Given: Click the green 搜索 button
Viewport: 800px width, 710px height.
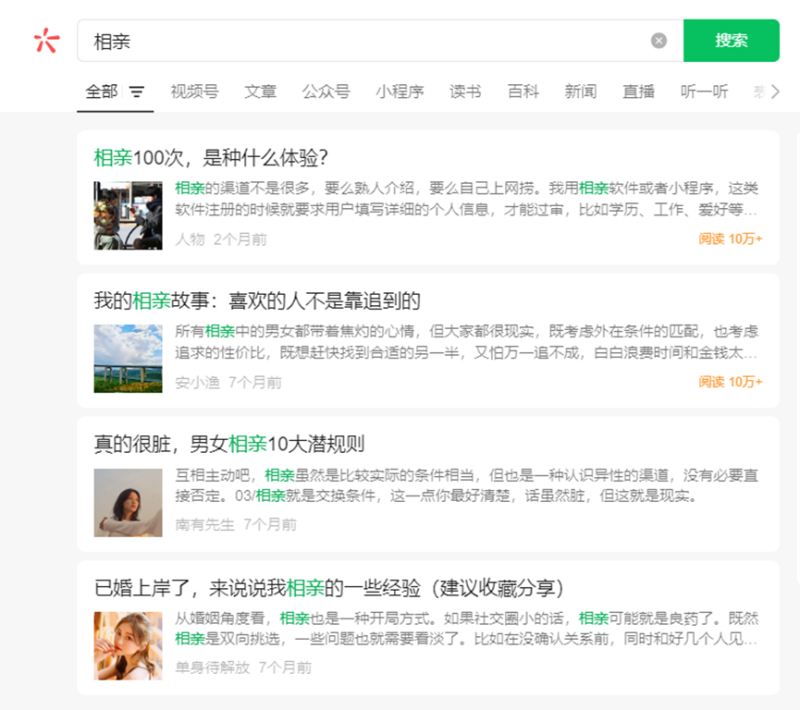Looking at the screenshot, I should (731, 41).
